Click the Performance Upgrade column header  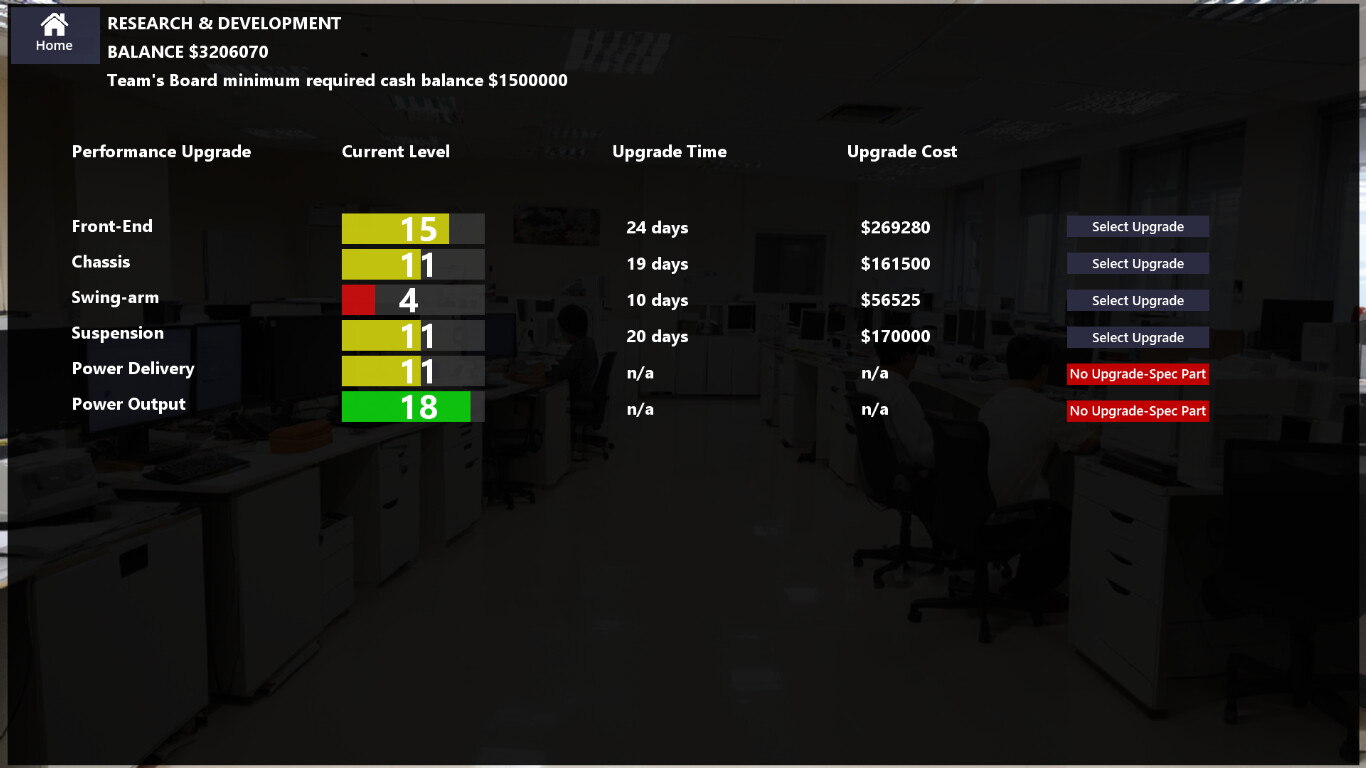click(x=161, y=152)
